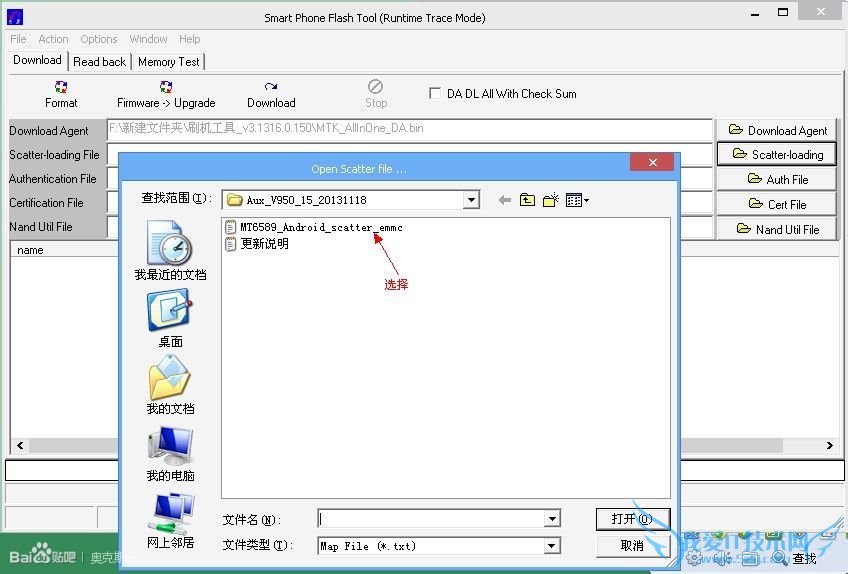Go back using the dialog's back arrow
Viewport: 848px width, 574px height.
tap(505, 200)
